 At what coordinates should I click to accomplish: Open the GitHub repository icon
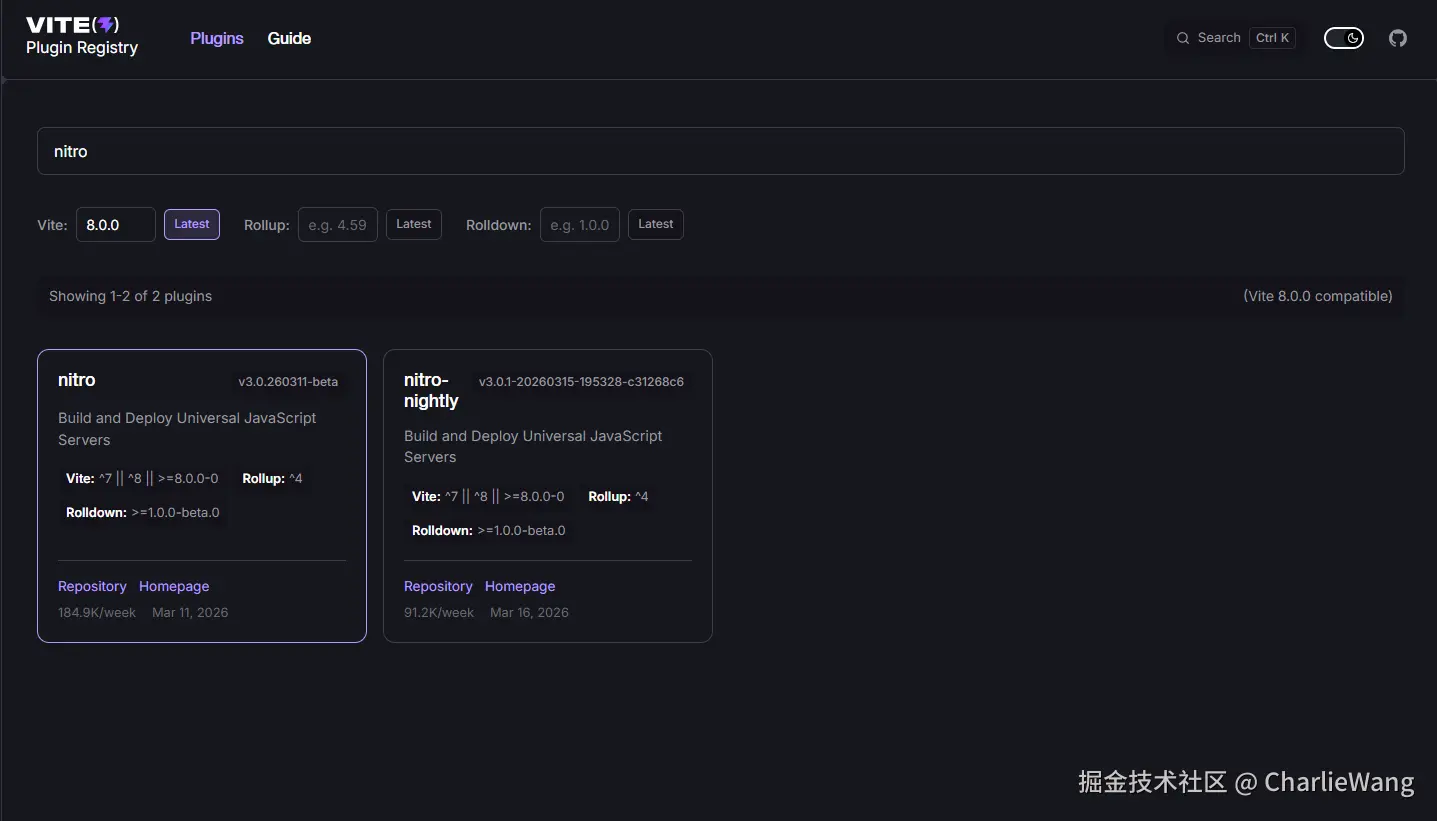click(x=1398, y=38)
